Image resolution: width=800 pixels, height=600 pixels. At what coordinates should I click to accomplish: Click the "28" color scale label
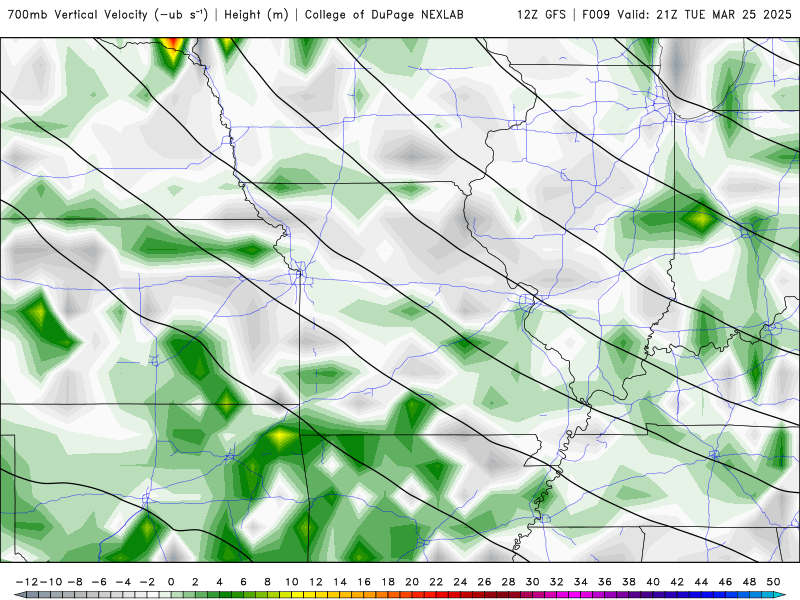click(x=508, y=582)
